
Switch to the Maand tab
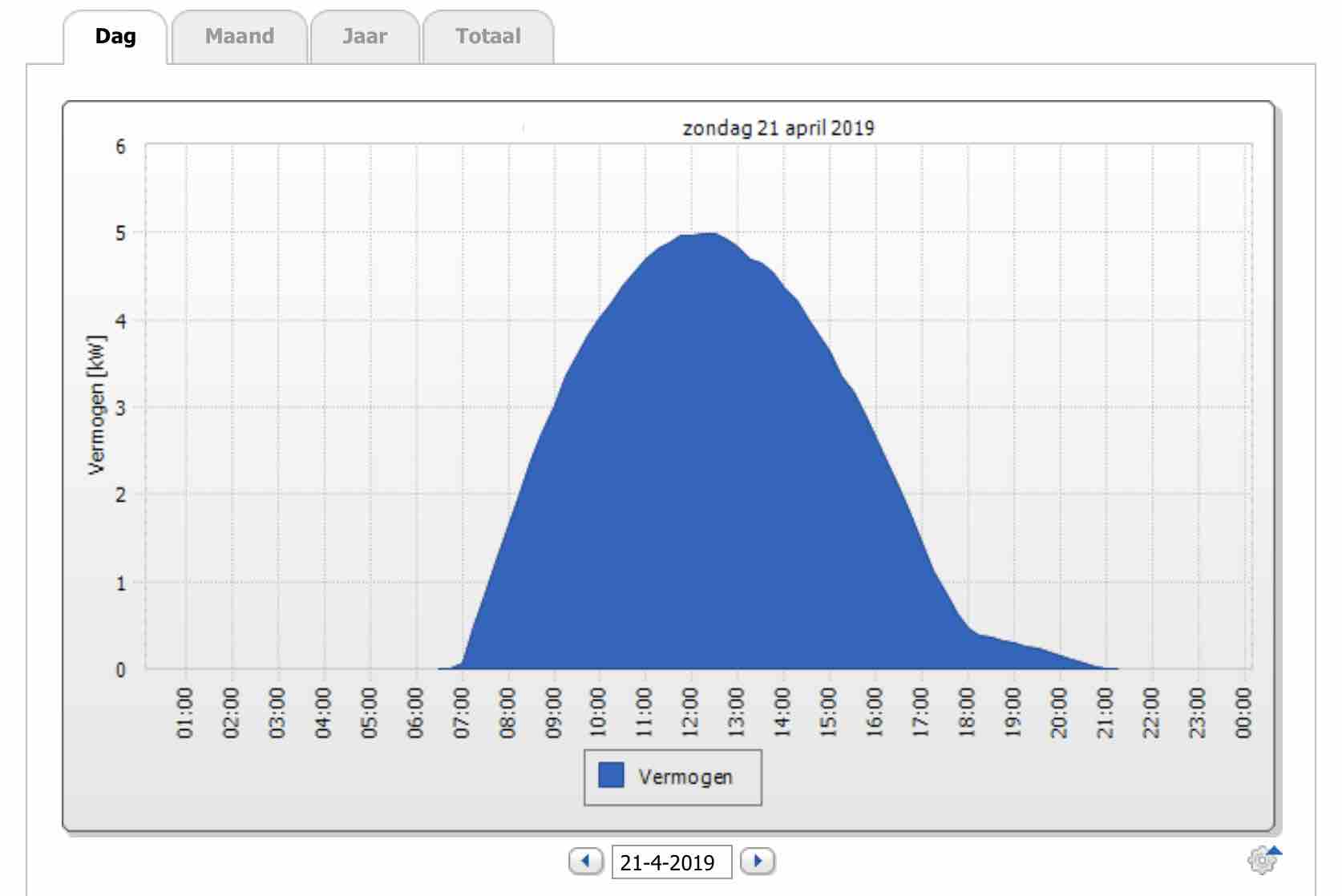point(240,36)
